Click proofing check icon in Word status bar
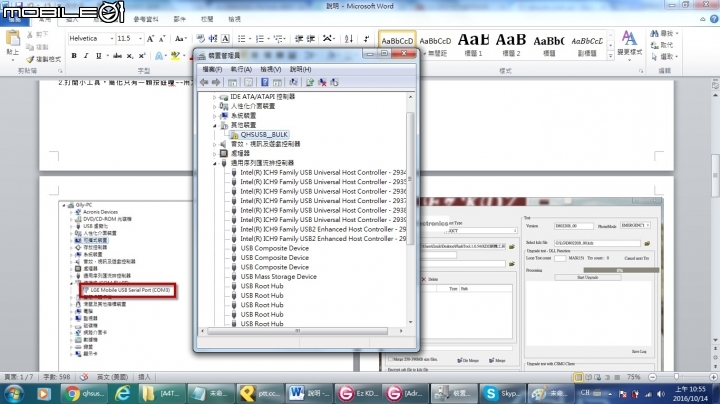 (84, 377)
